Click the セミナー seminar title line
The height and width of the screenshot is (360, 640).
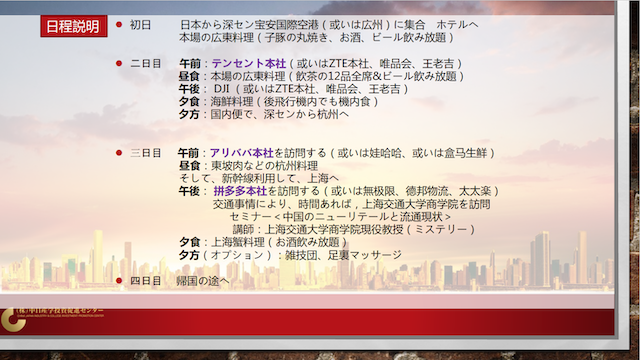(x=340, y=217)
